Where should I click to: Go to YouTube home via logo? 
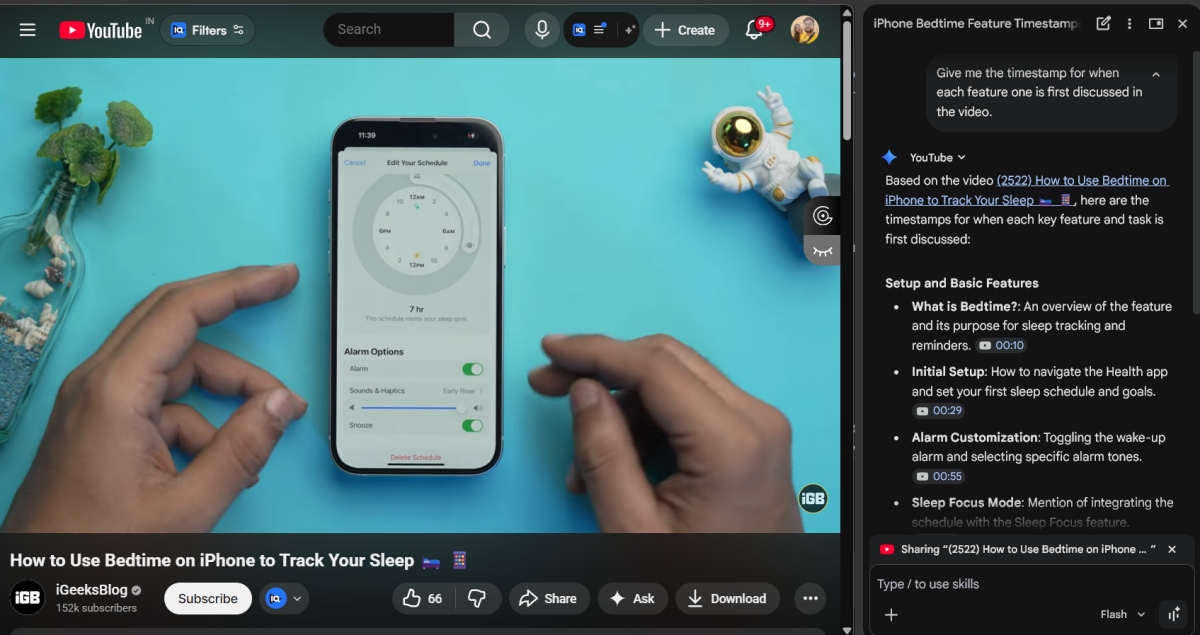(100, 30)
